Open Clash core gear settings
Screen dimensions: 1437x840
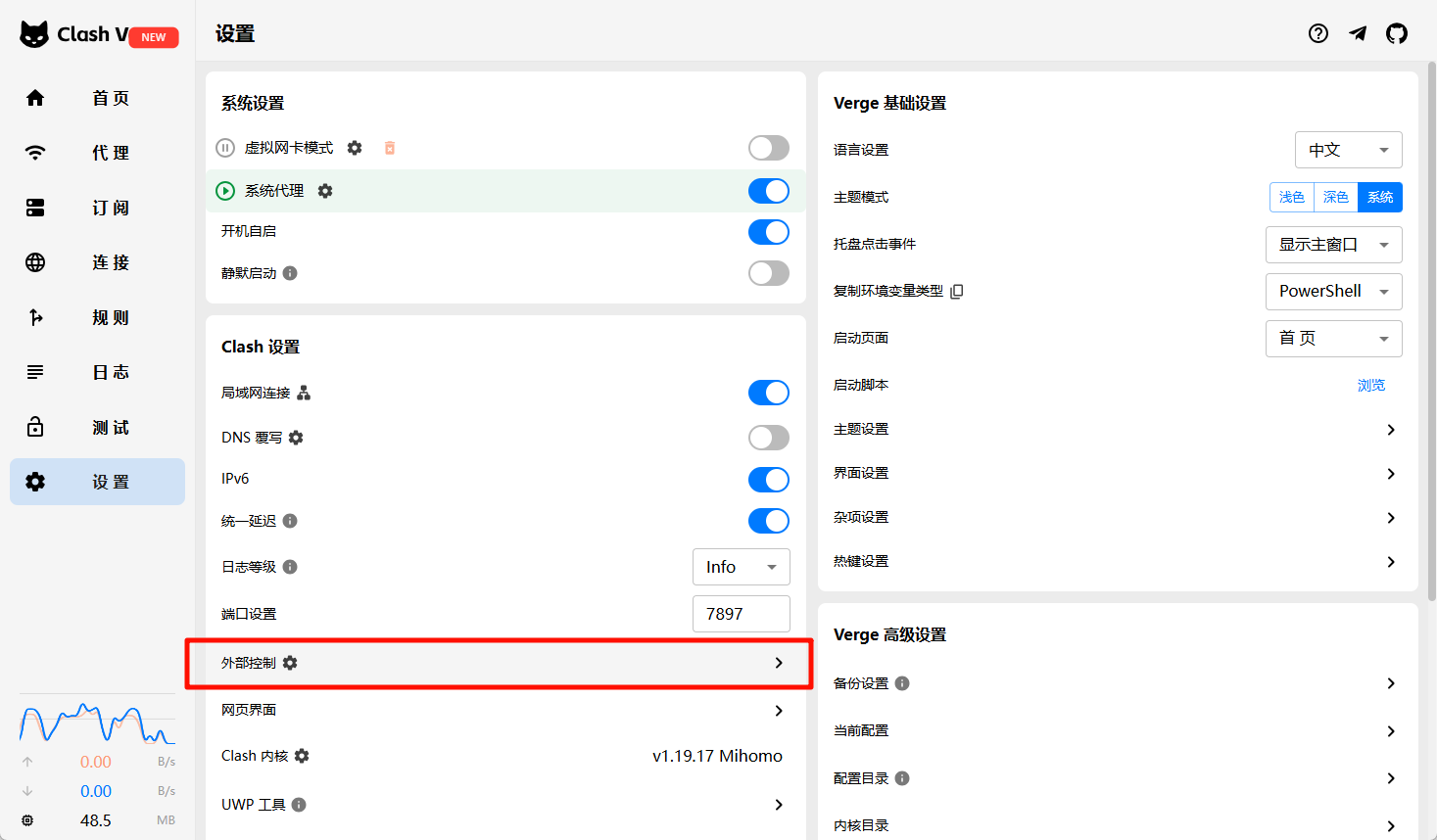(302, 756)
